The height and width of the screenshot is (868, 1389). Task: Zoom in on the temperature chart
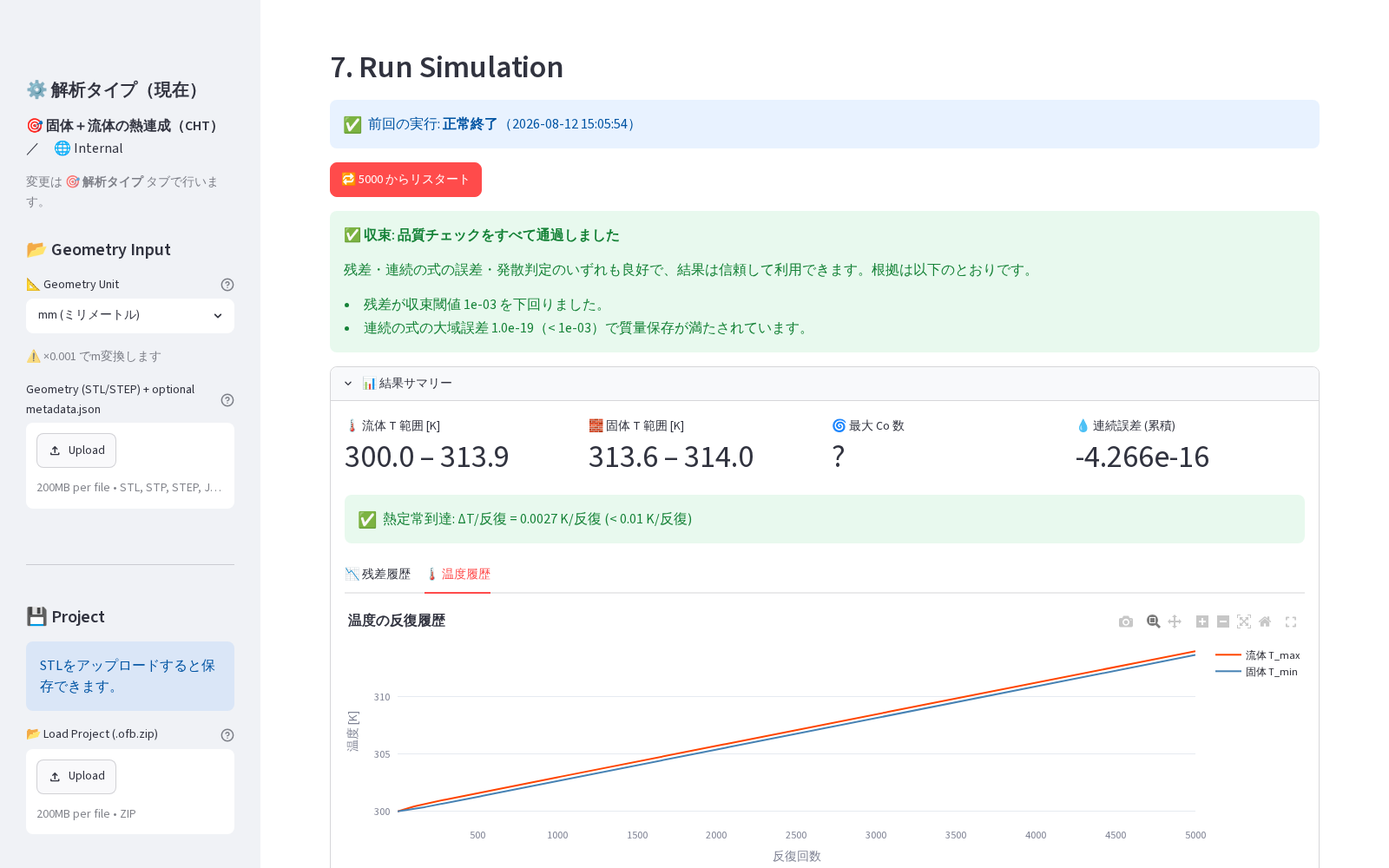pyautogui.click(x=1202, y=621)
